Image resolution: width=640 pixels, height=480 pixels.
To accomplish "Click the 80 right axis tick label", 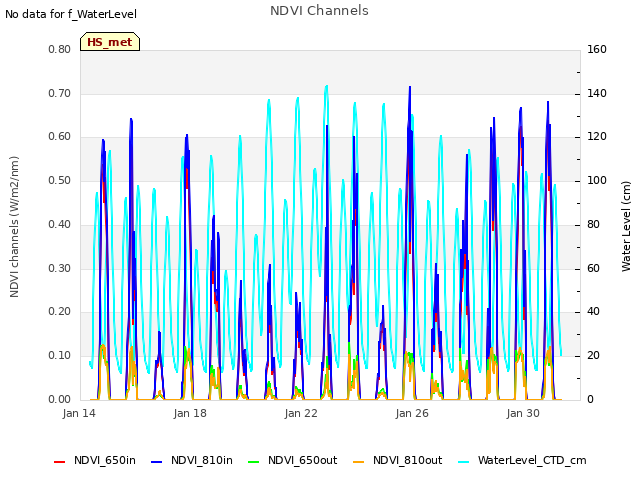I will point(593,224).
